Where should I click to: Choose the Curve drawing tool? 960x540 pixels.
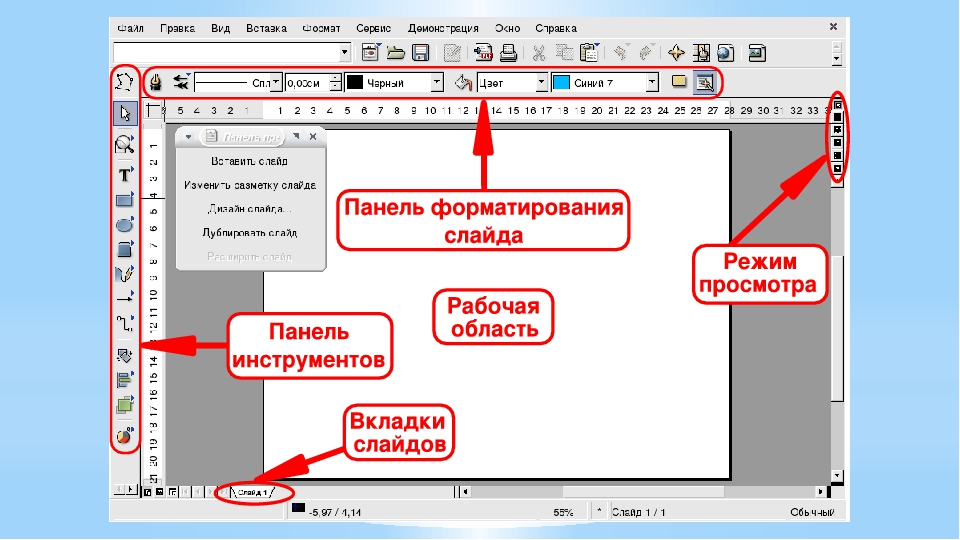pyautogui.click(x=125, y=274)
